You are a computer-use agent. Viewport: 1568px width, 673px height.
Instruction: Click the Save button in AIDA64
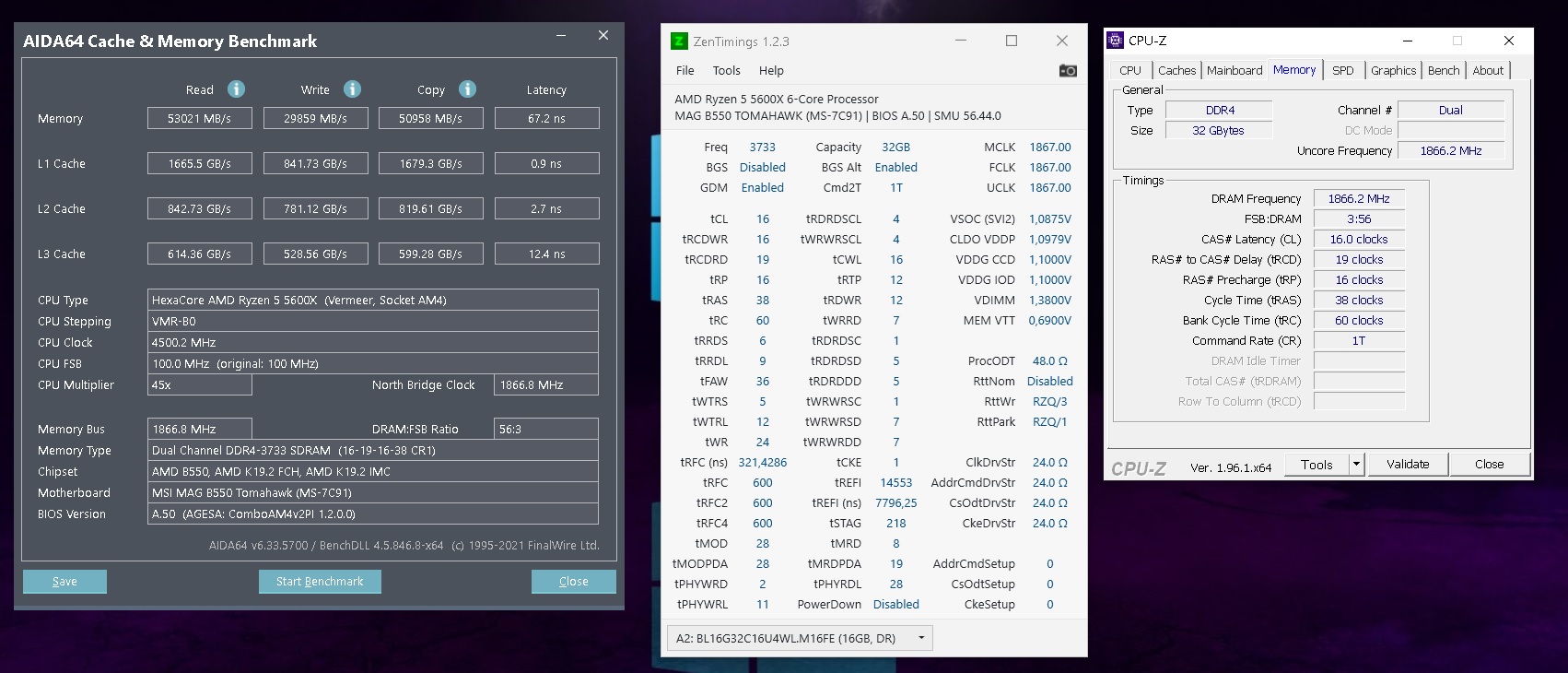pyautogui.click(x=64, y=582)
